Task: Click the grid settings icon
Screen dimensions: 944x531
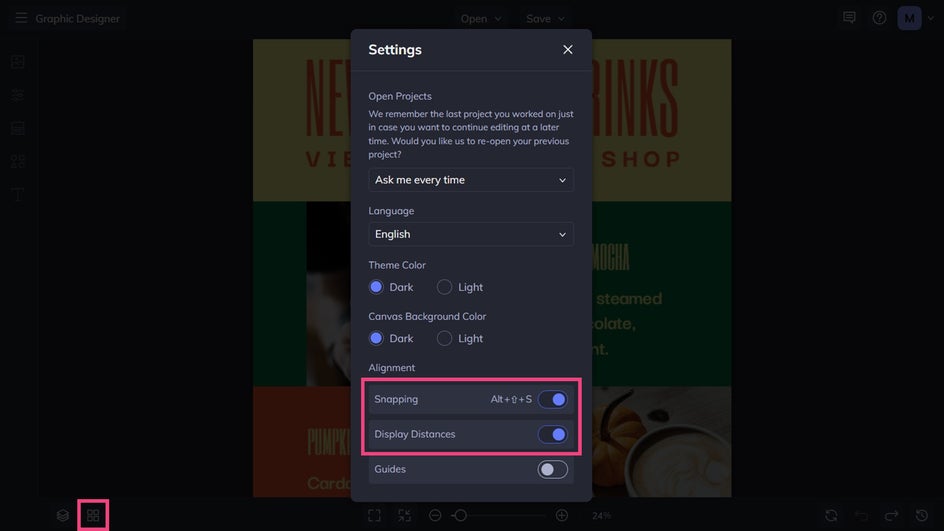Action: [x=93, y=515]
